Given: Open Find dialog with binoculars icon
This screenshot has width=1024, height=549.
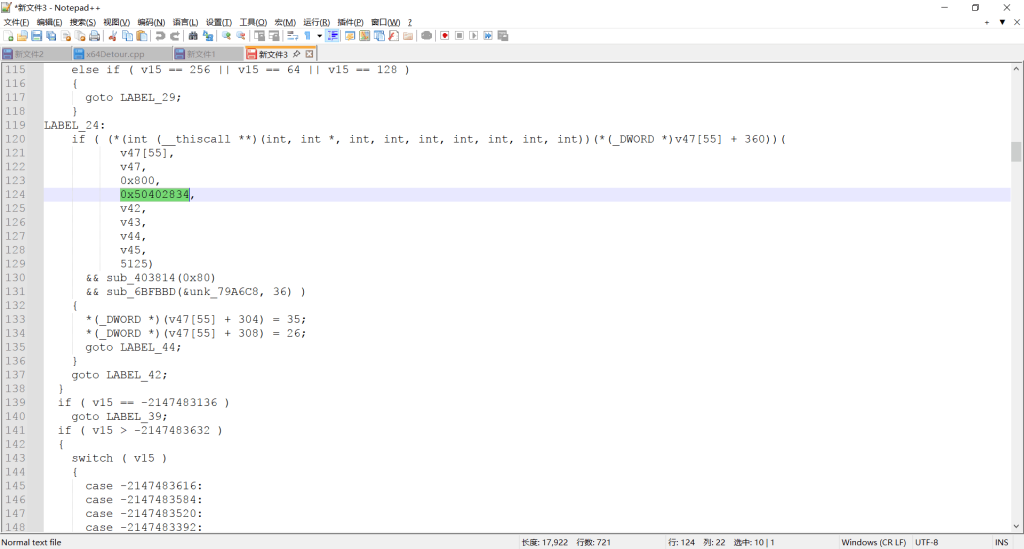Looking at the screenshot, I should (x=193, y=36).
